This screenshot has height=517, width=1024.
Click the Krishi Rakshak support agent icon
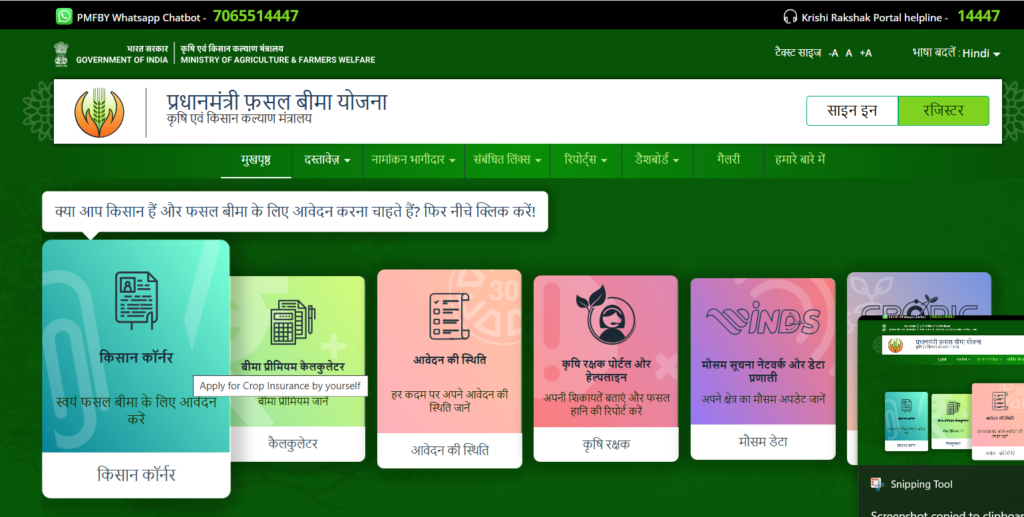point(605,315)
